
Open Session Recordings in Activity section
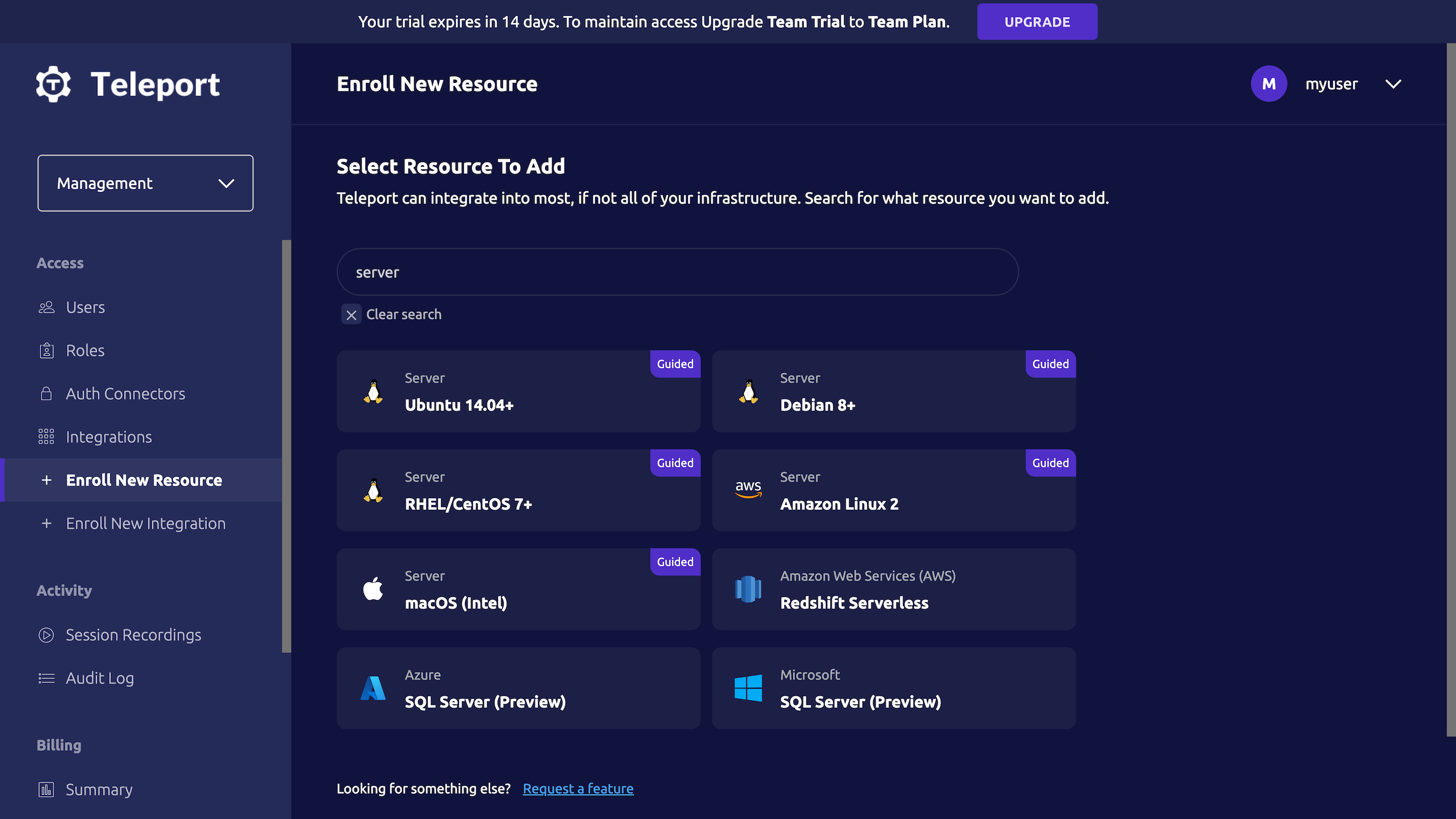click(133, 634)
